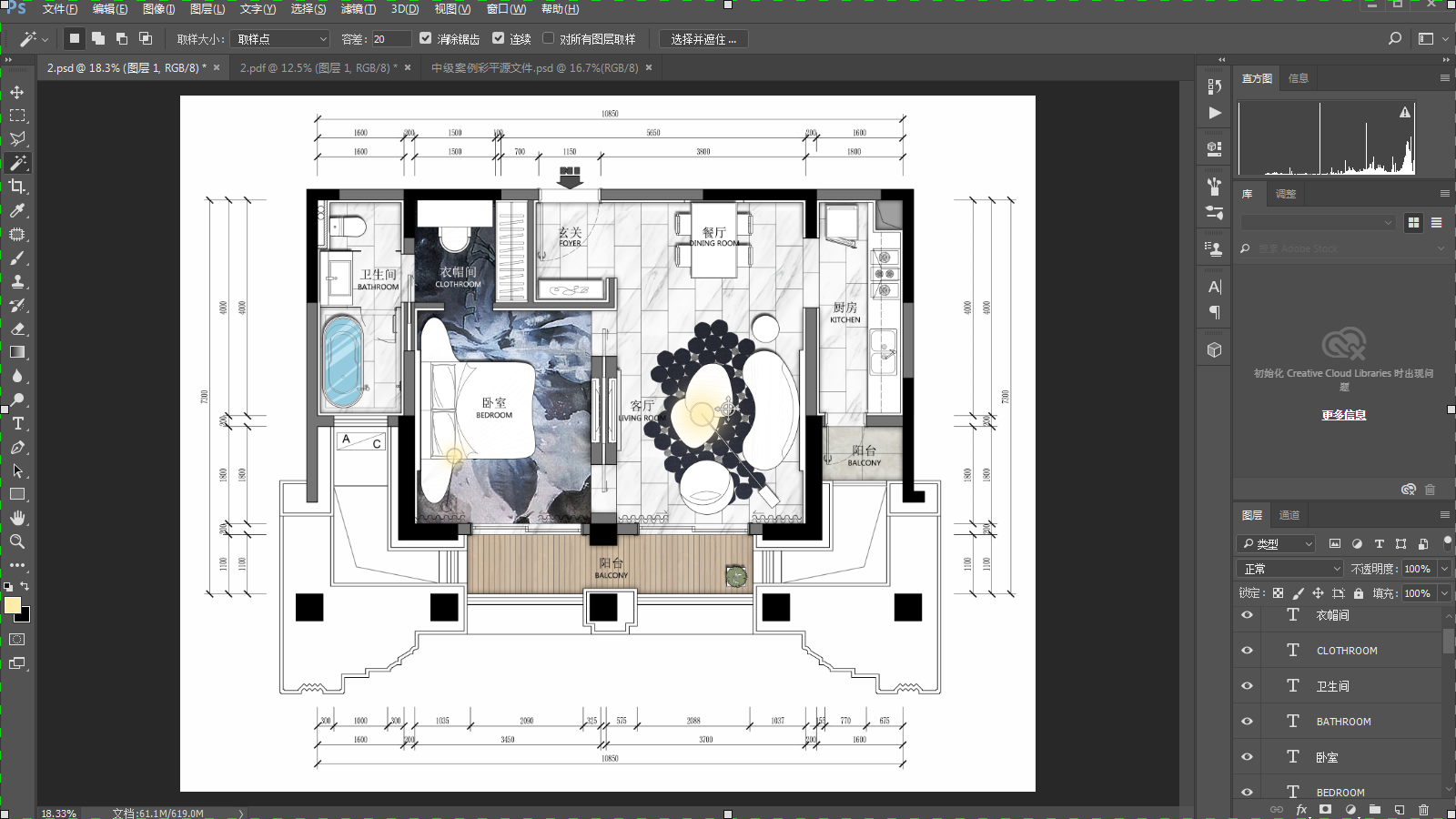
Task: Select the Eyedropper tool
Action: (x=17, y=210)
